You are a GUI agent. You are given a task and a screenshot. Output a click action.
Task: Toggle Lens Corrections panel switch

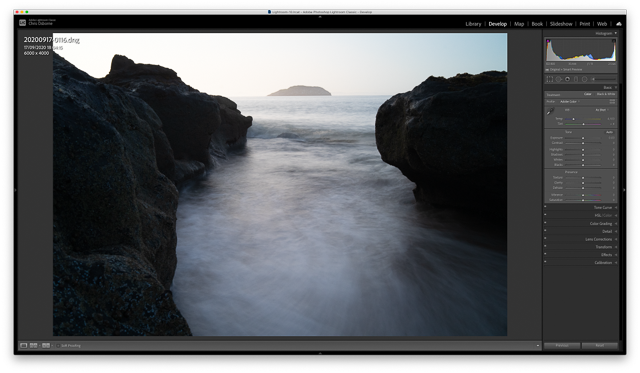[545, 238]
